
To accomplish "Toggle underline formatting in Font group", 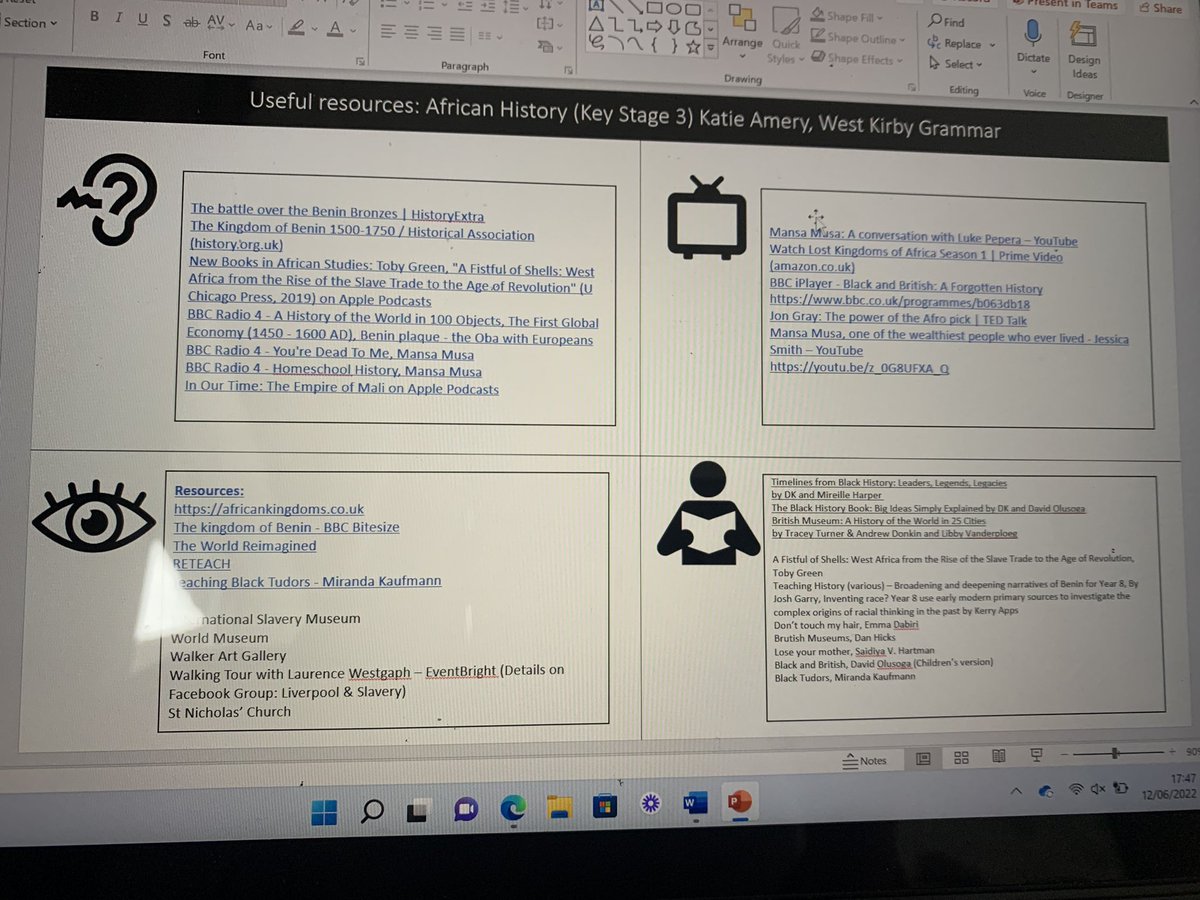I will point(142,18).
